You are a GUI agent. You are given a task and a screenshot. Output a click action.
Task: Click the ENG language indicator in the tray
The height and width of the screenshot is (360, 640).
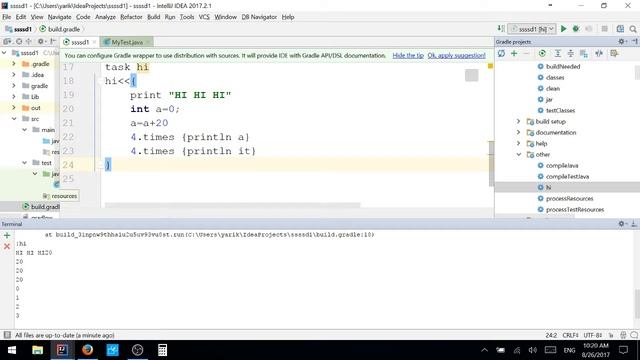click(x=569, y=350)
